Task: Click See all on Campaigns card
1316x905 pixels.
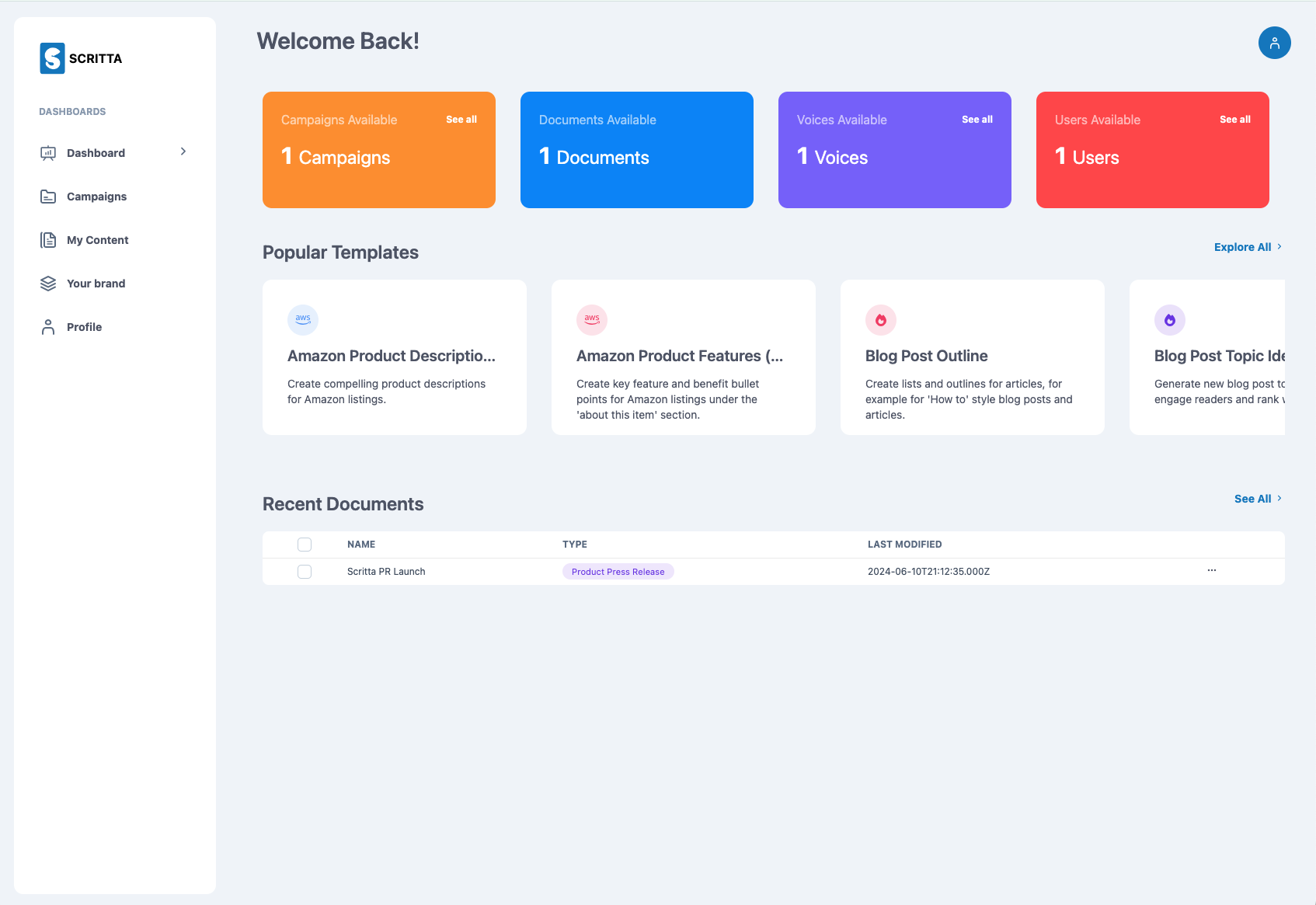Action: (461, 120)
